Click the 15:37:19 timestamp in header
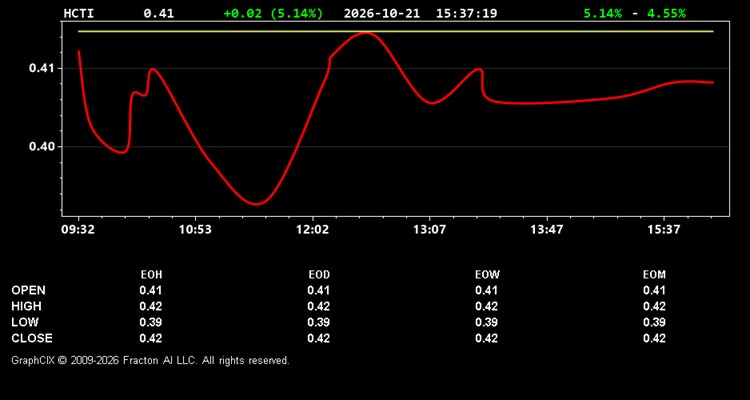750x400 pixels. click(466, 13)
